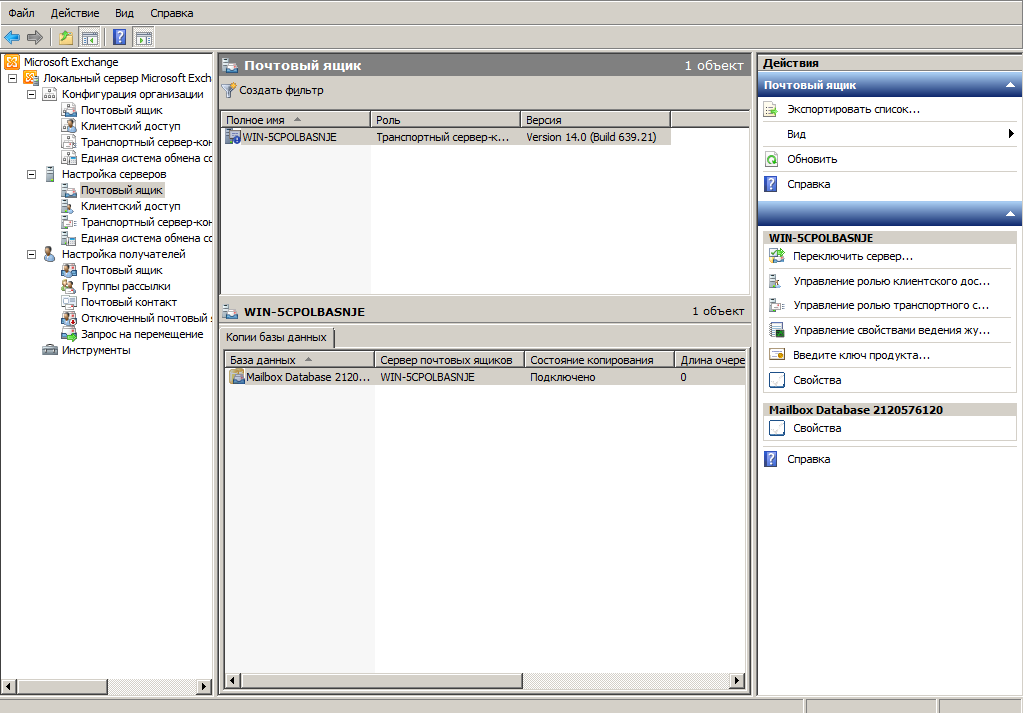
Task: Select Почтовый ящик under Настройка получателей
Action: tap(121, 270)
